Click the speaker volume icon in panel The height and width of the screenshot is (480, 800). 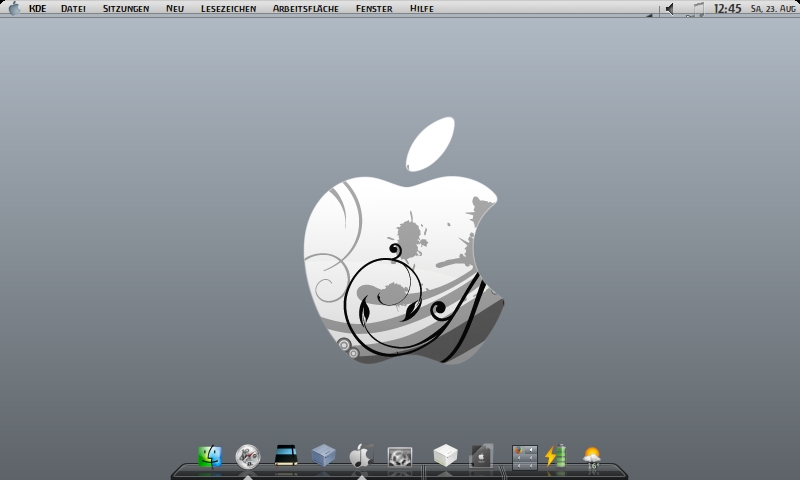pyautogui.click(x=670, y=9)
